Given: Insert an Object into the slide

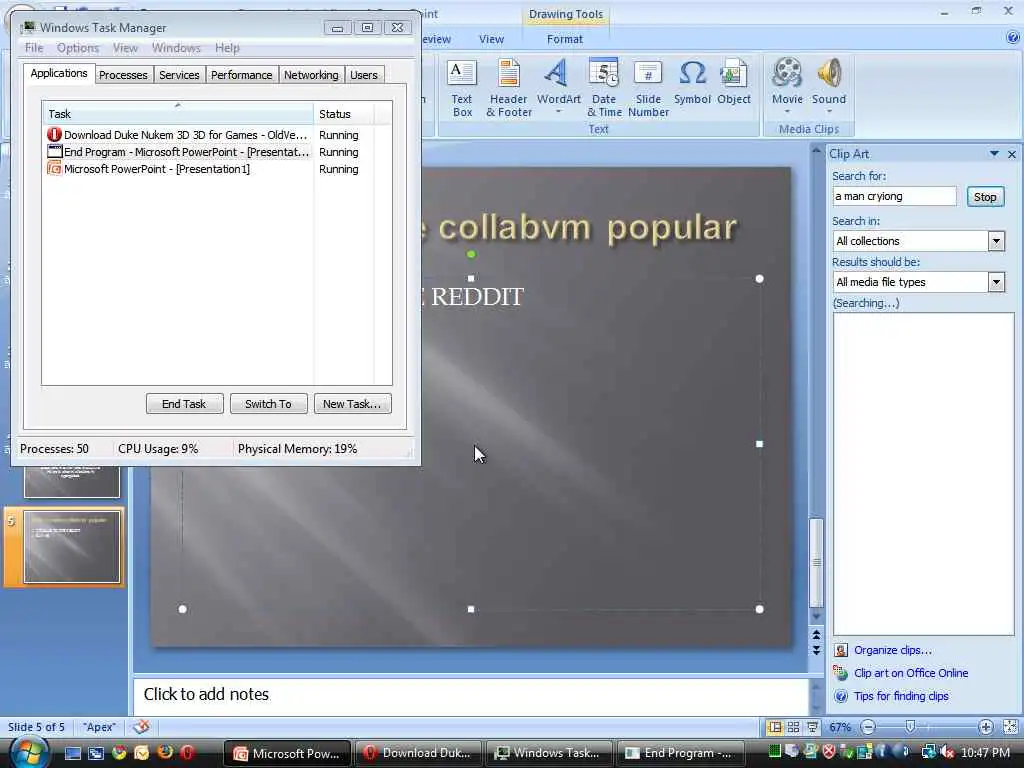Looking at the screenshot, I should [x=733, y=82].
